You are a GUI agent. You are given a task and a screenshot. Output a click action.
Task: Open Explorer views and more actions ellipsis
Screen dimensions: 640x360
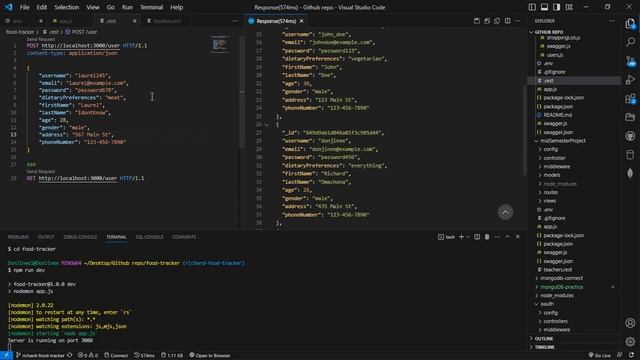tap(612, 21)
